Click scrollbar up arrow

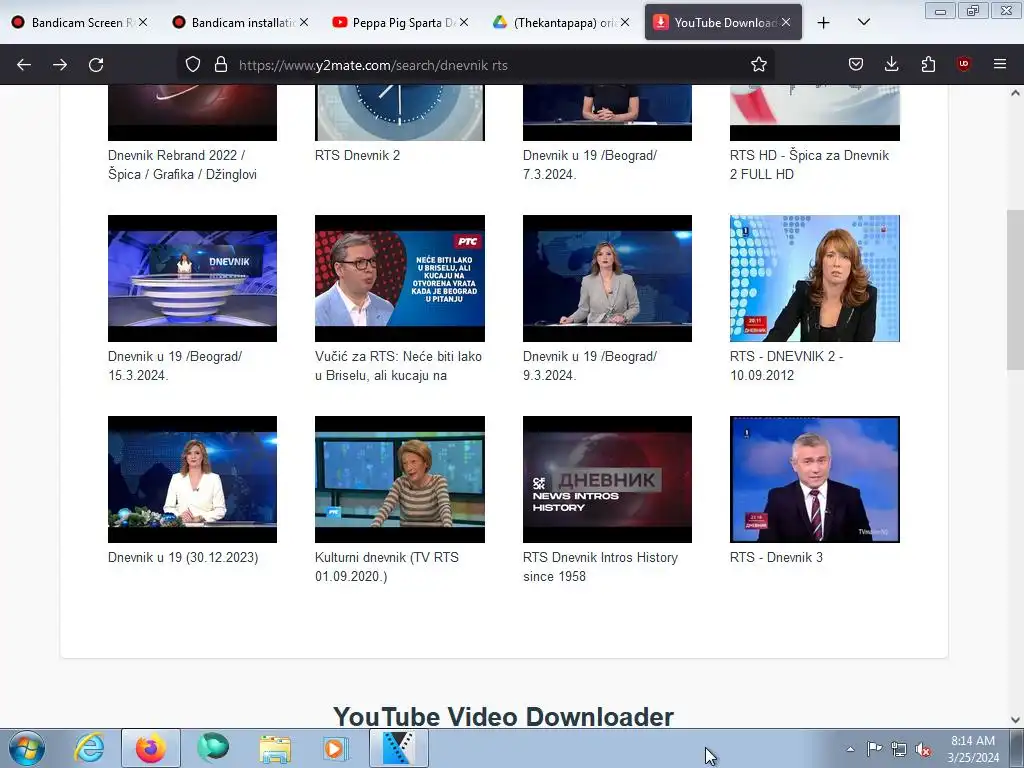pos(1015,93)
